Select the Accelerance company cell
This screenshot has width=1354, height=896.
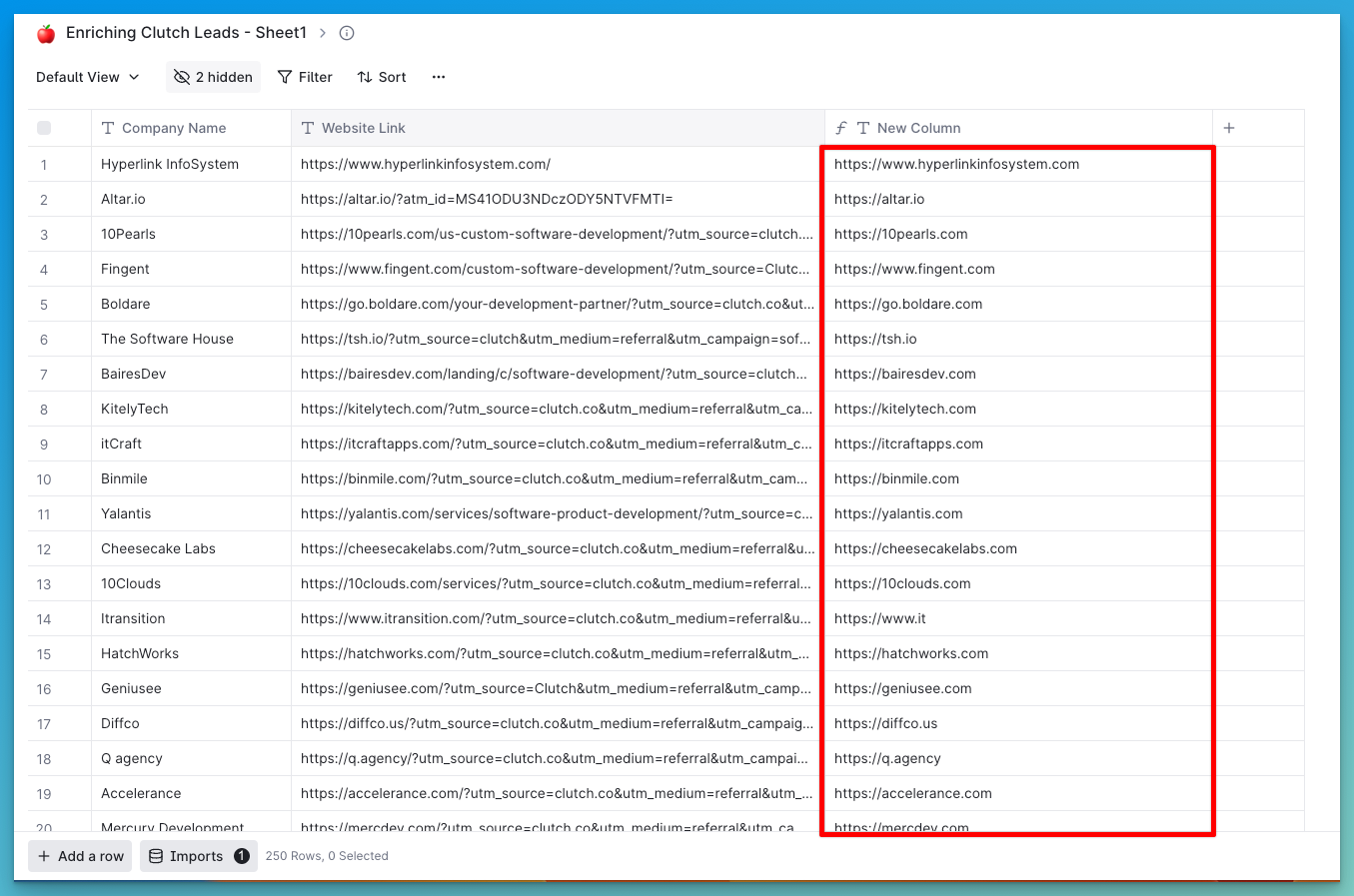tap(191, 793)
